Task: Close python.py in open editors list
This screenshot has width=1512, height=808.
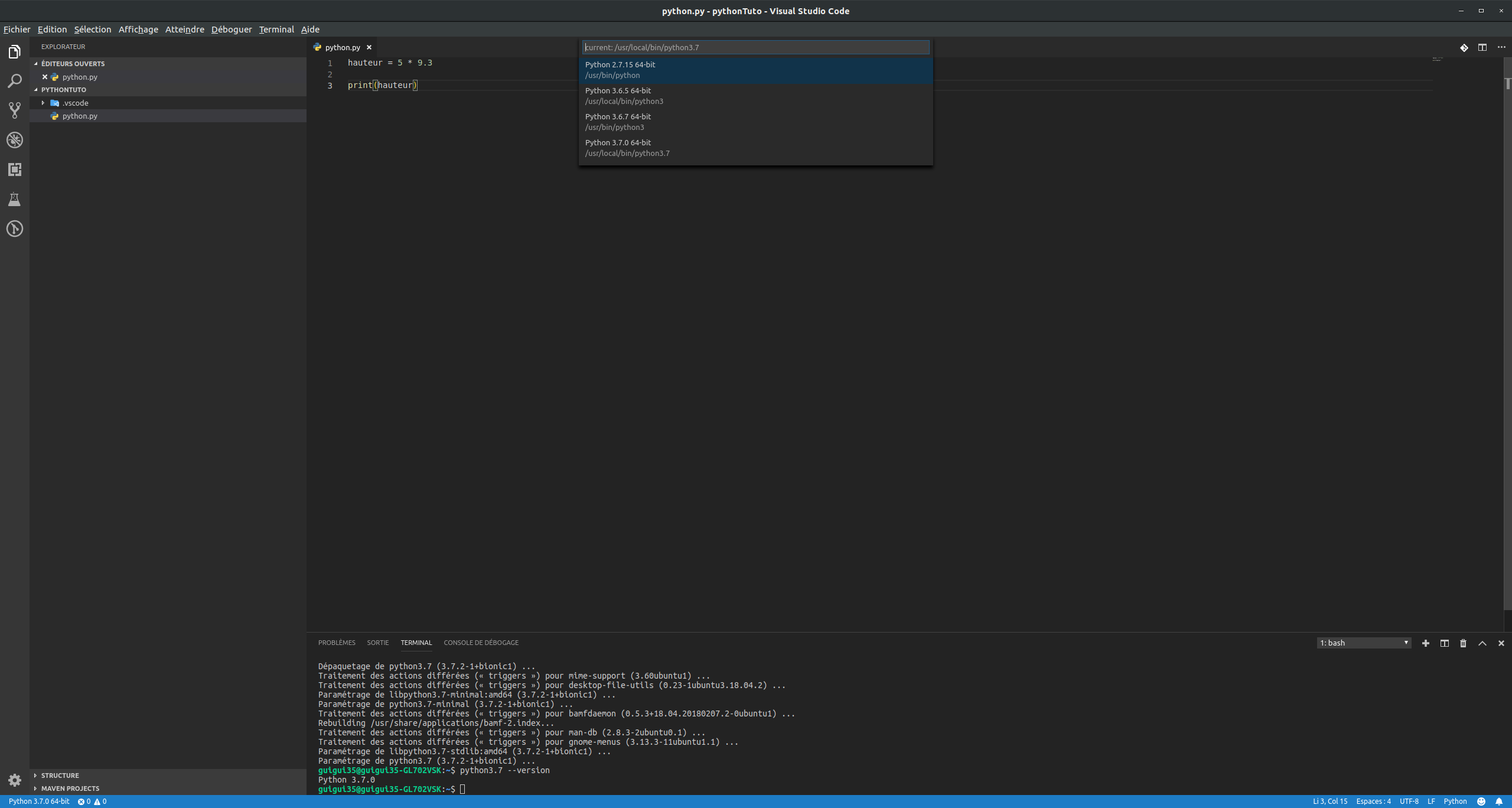Action: click(x=45, y=77)
